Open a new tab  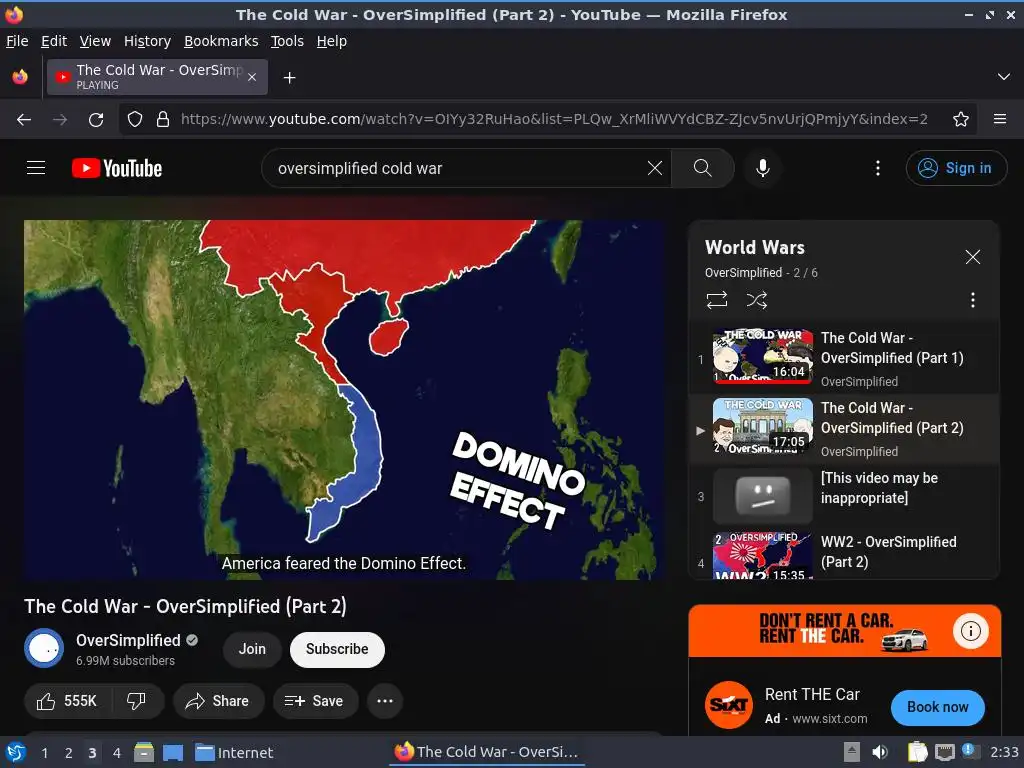point(289,78)
